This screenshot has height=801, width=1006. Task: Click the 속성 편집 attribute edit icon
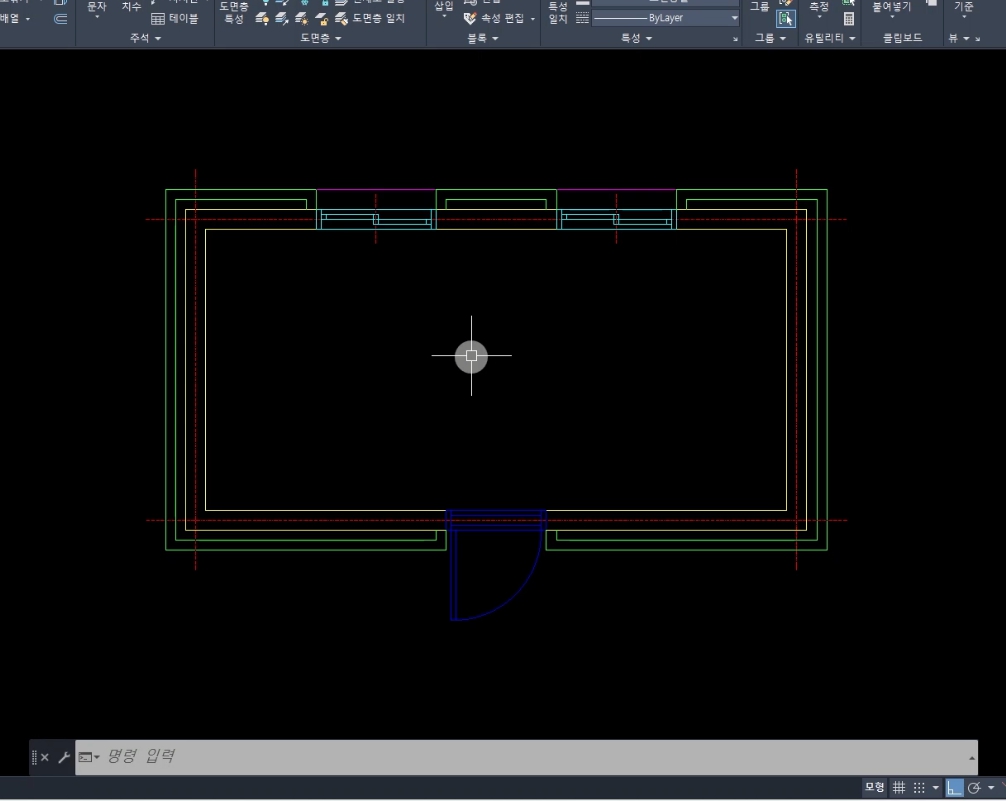[x=470, y=19]
